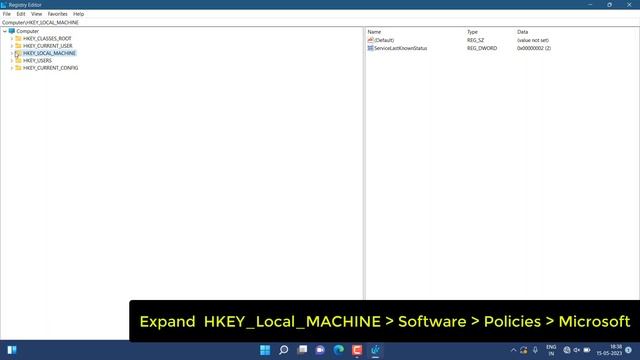This screenshot has width=640, height=360.
Task: Click the Name column header
Action: point(374,32)
